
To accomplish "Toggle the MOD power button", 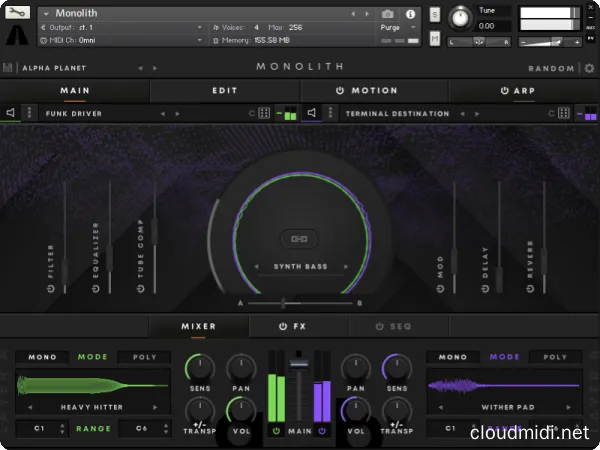I will 440,289.
